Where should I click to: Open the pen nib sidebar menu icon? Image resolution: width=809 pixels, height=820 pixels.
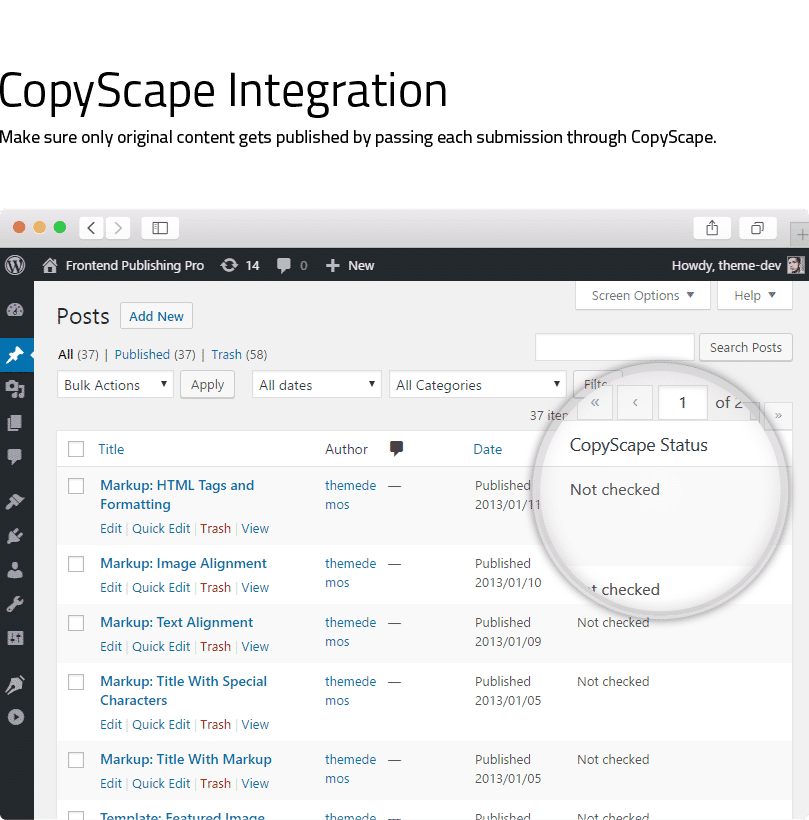click(15, 684)
